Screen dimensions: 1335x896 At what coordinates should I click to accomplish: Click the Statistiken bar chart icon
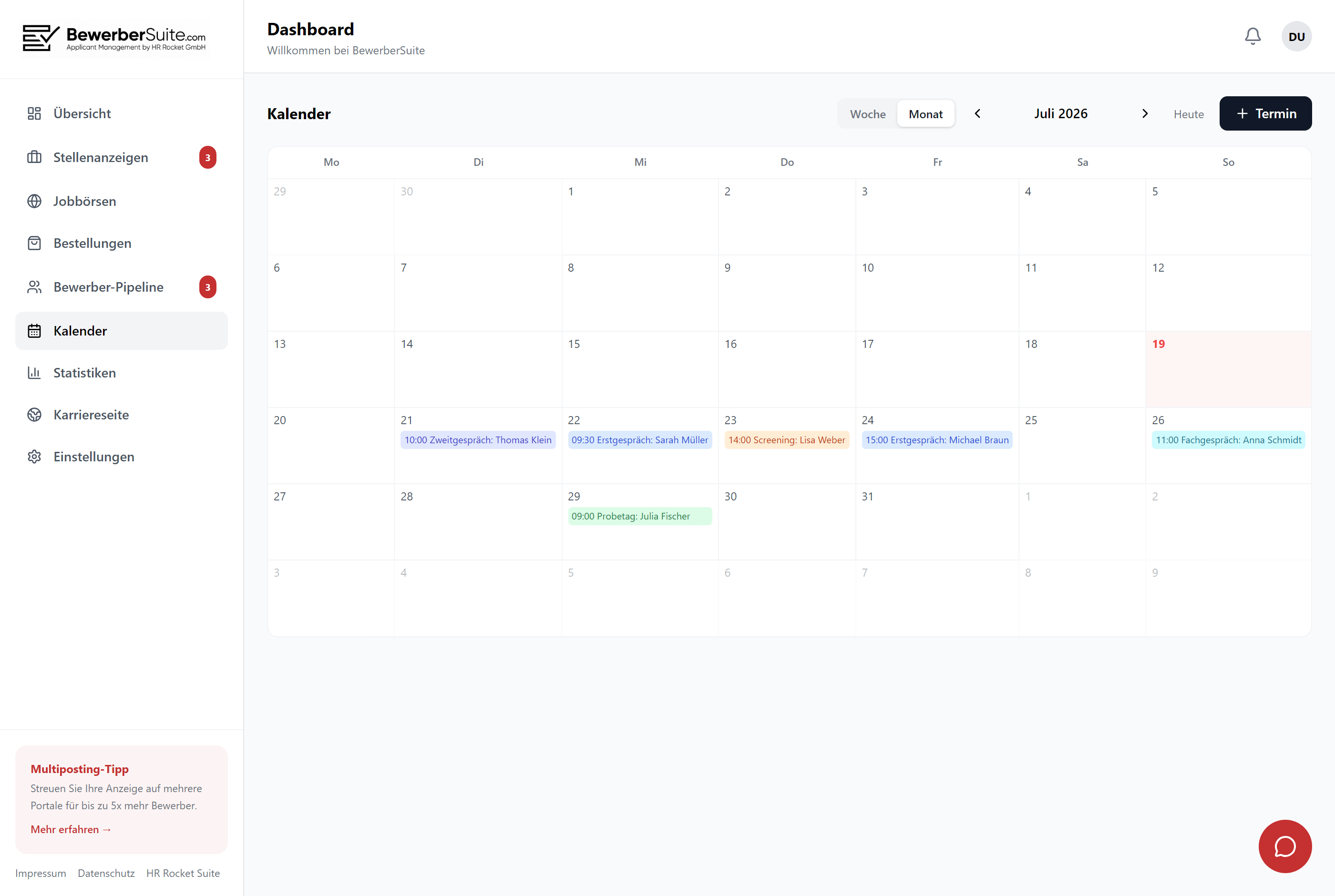coord(34,373)
